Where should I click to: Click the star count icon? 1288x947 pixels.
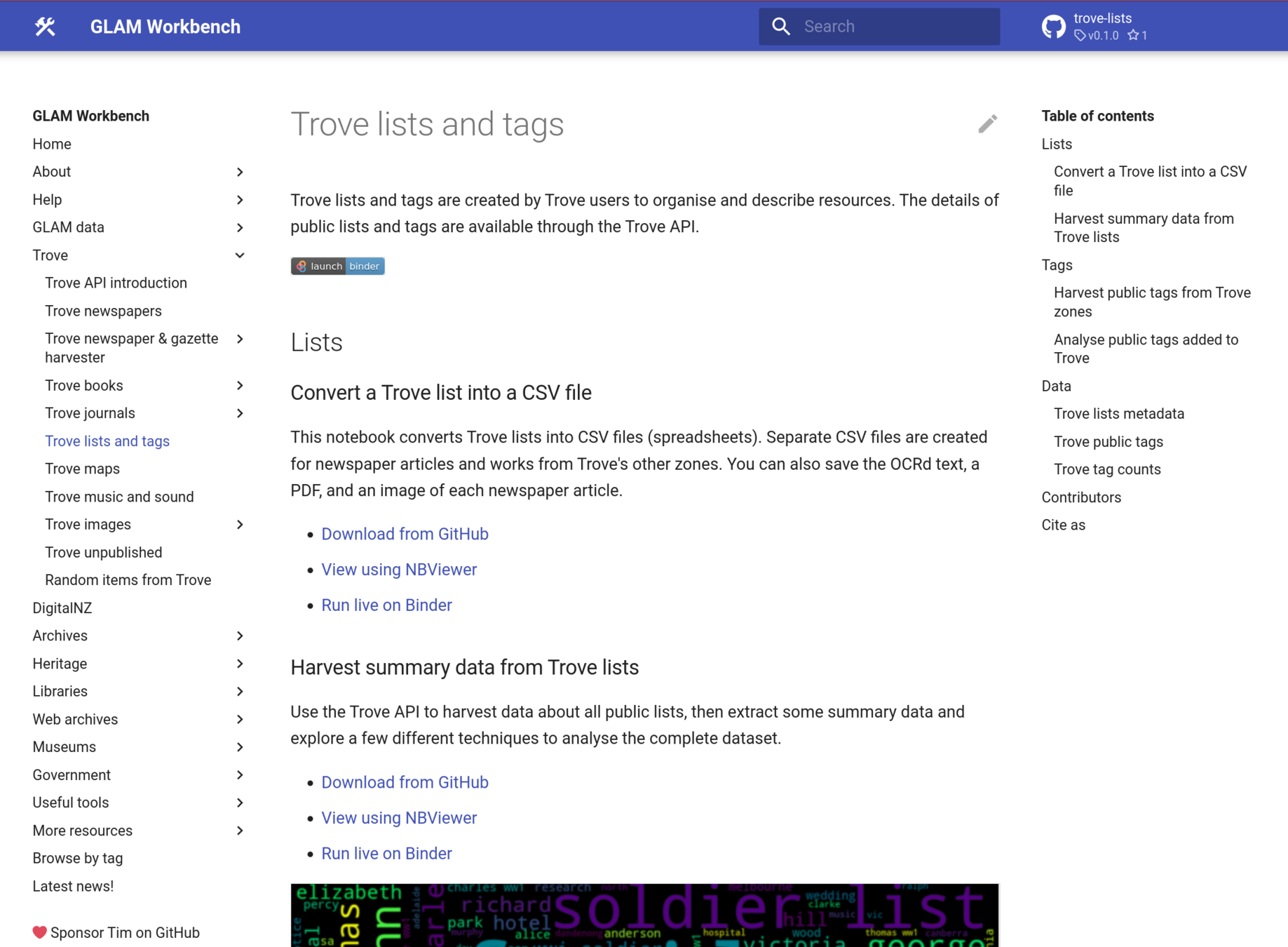click(1133, 35)
